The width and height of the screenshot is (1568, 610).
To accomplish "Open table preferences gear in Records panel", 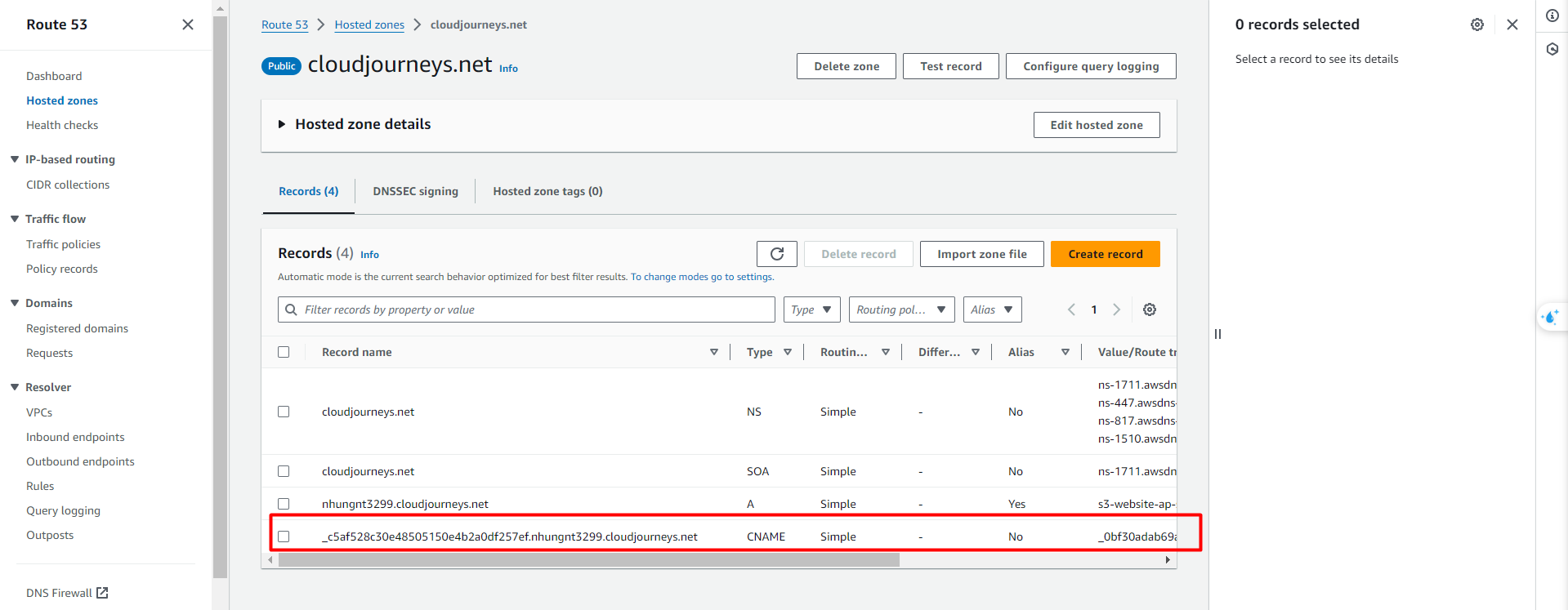I will [x=1150, y=309].
